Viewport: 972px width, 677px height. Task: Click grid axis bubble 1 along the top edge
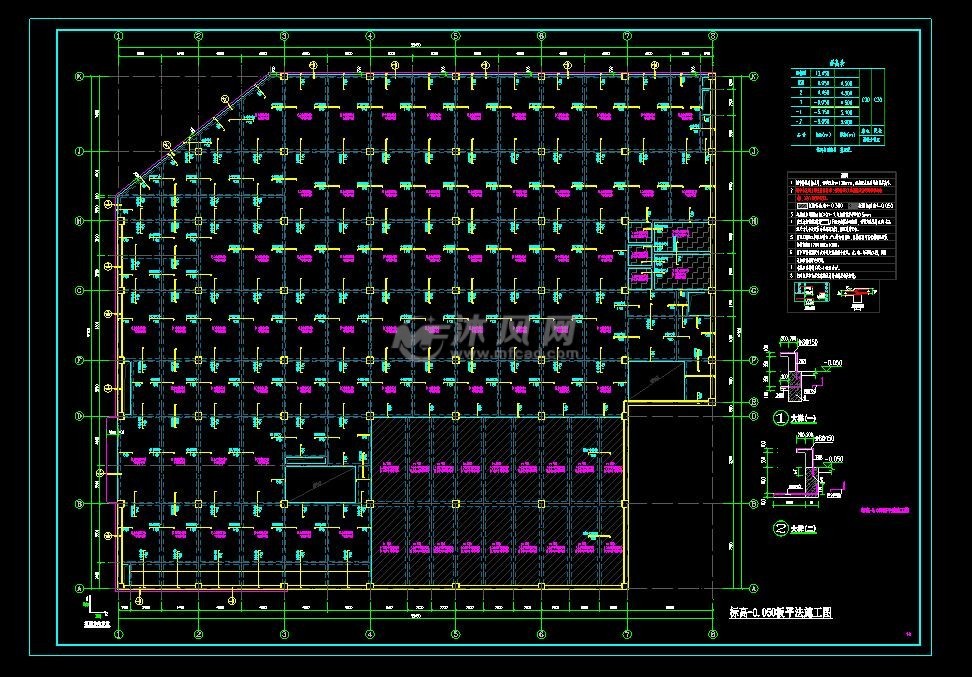click(119, 35)
